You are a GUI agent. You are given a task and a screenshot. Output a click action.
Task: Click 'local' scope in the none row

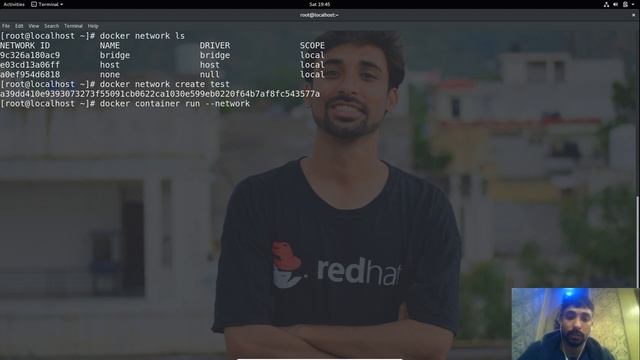312,75
